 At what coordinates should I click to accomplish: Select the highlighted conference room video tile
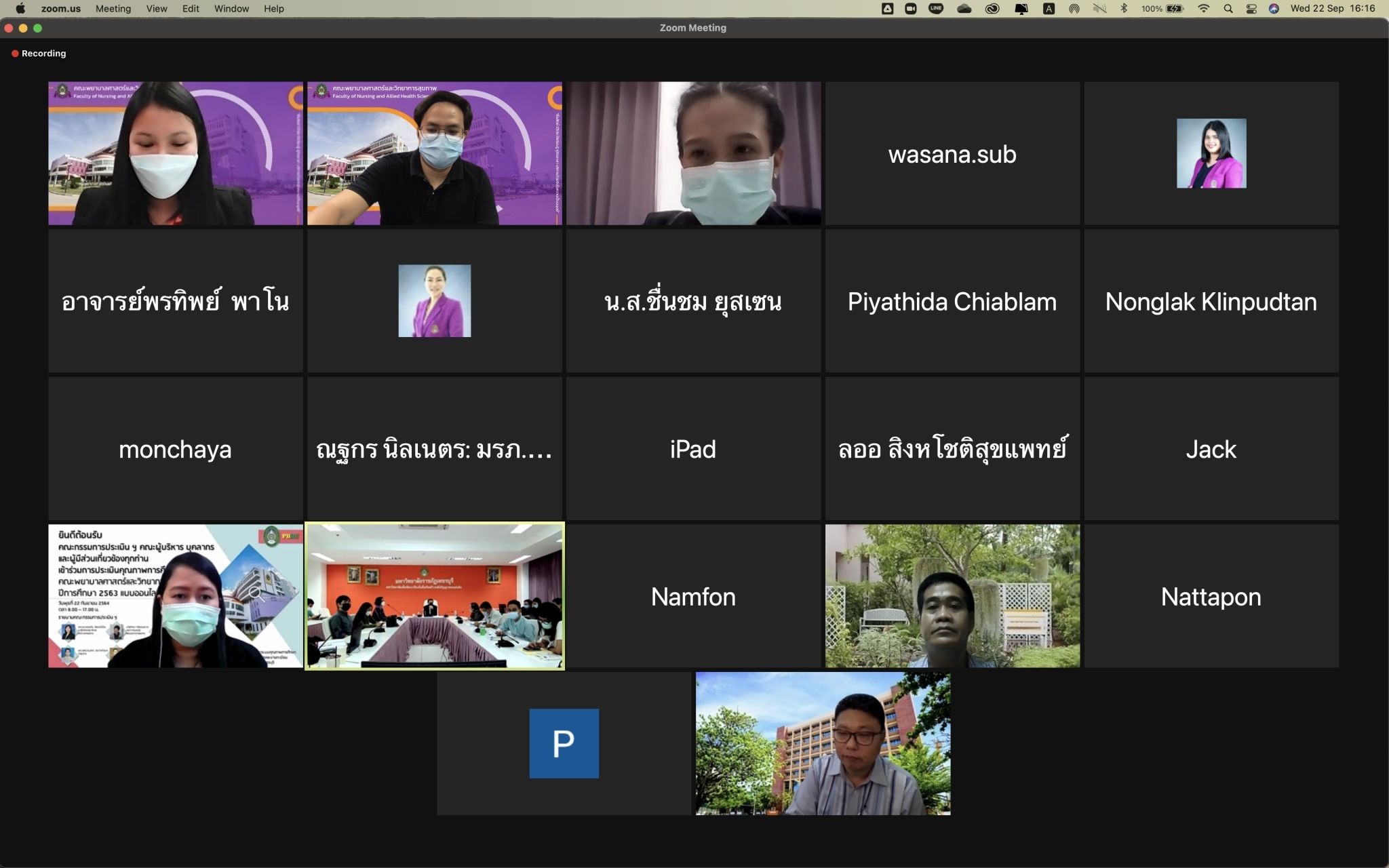(434, 596)
